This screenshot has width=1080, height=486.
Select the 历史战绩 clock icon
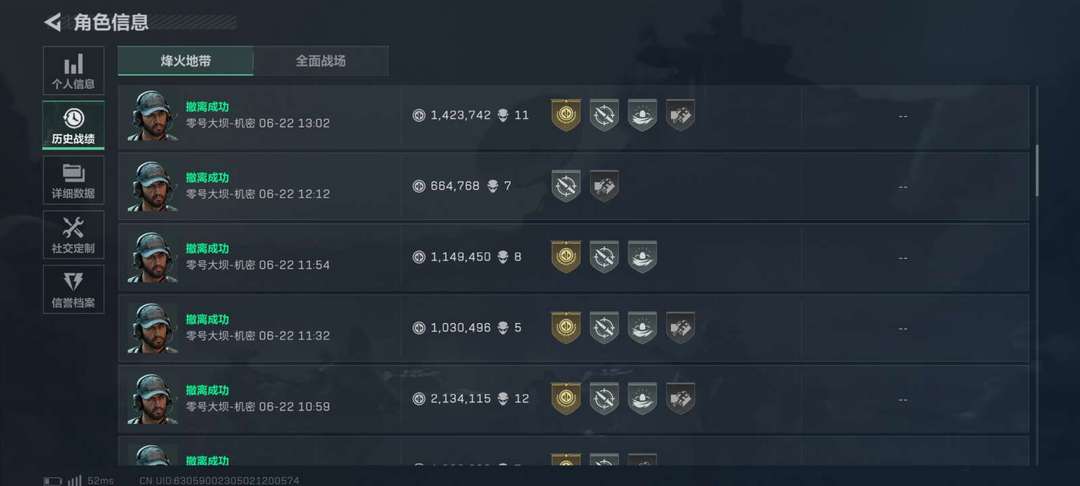pyautogui.click(x=74, y=118)
